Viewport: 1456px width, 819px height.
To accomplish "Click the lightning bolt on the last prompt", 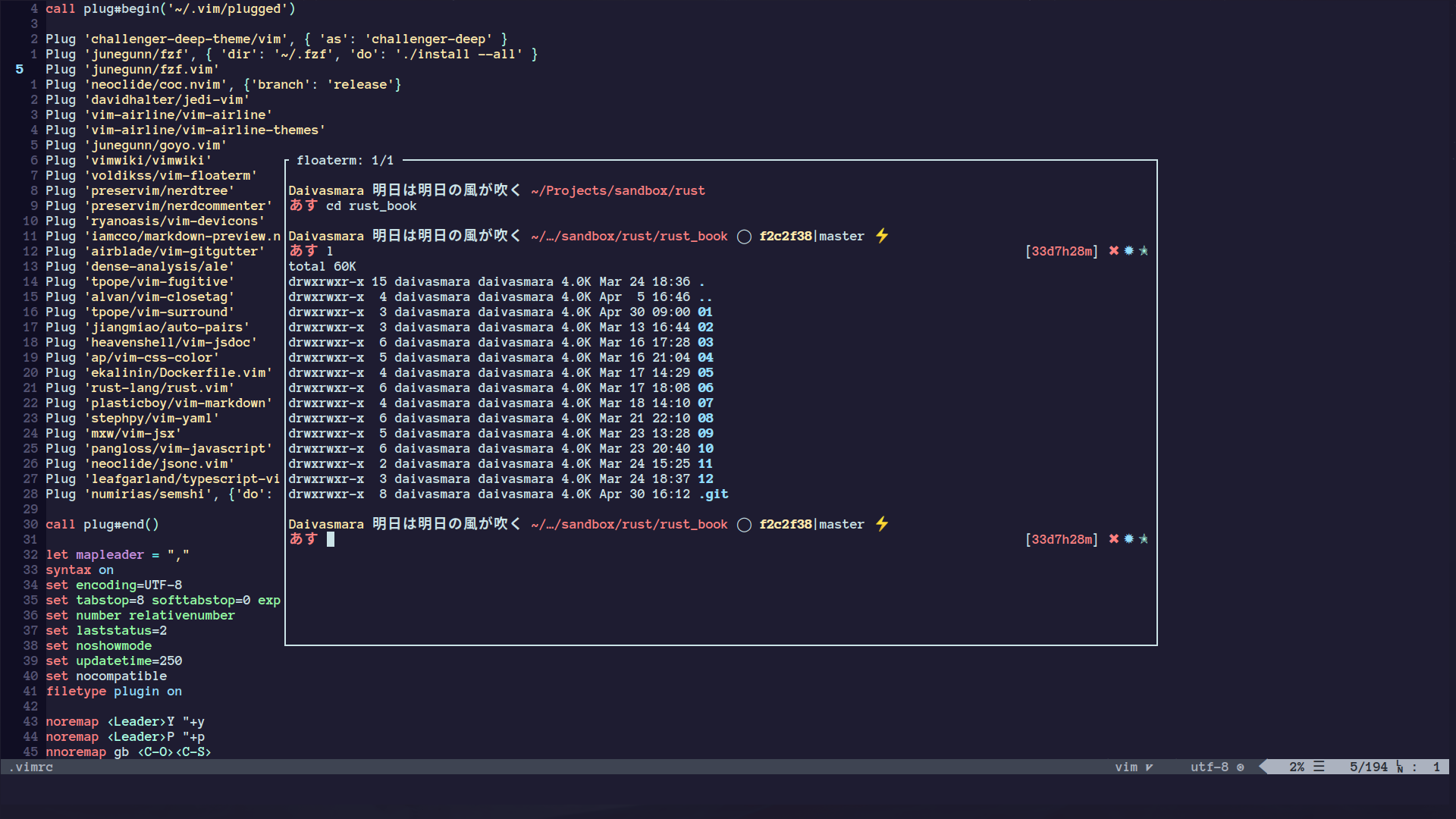I will tap(882, 524).
